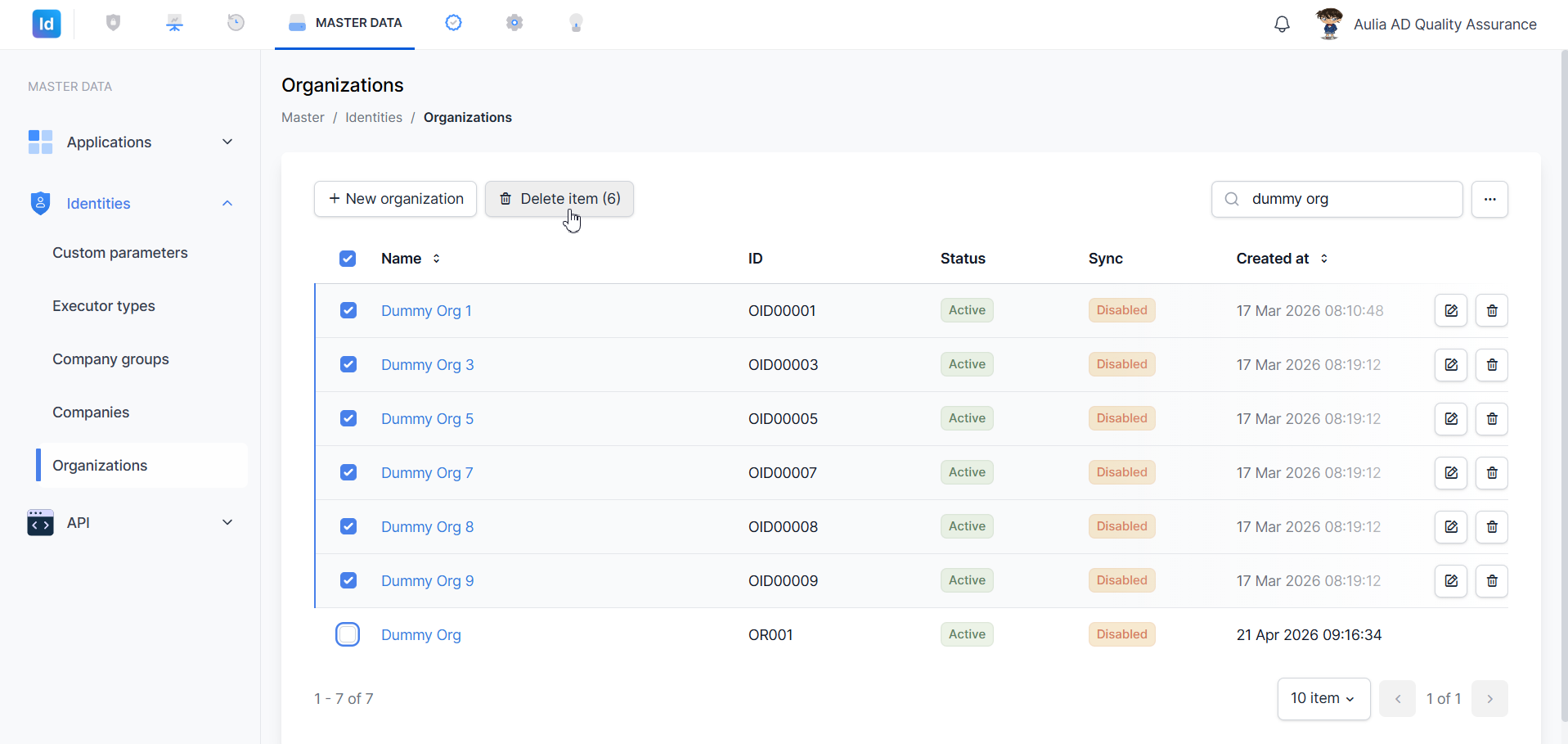Screen dimensions: 1568x744
Task: Click user name Aulia AD Quality Assurance
Action: [x=1445, y=25]
